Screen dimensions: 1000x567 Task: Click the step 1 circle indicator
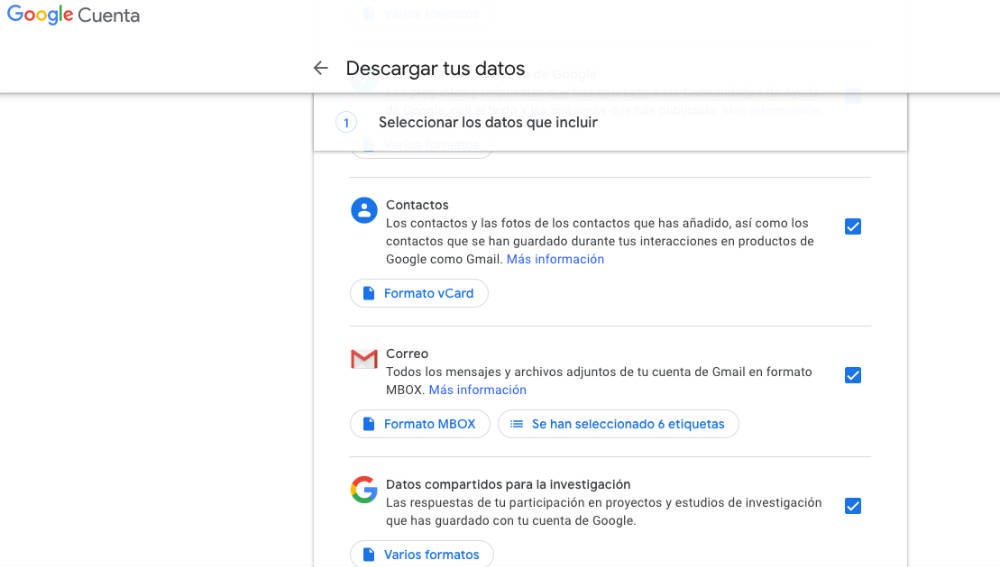pos(346,122)
